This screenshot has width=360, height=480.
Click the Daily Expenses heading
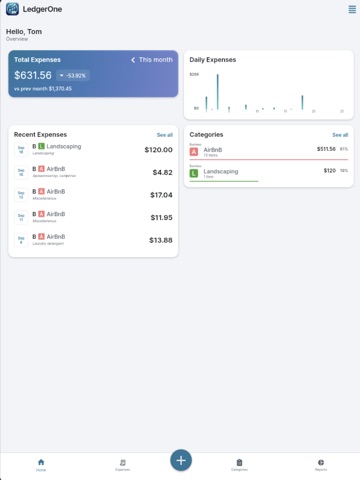click(x=213, y=60)
